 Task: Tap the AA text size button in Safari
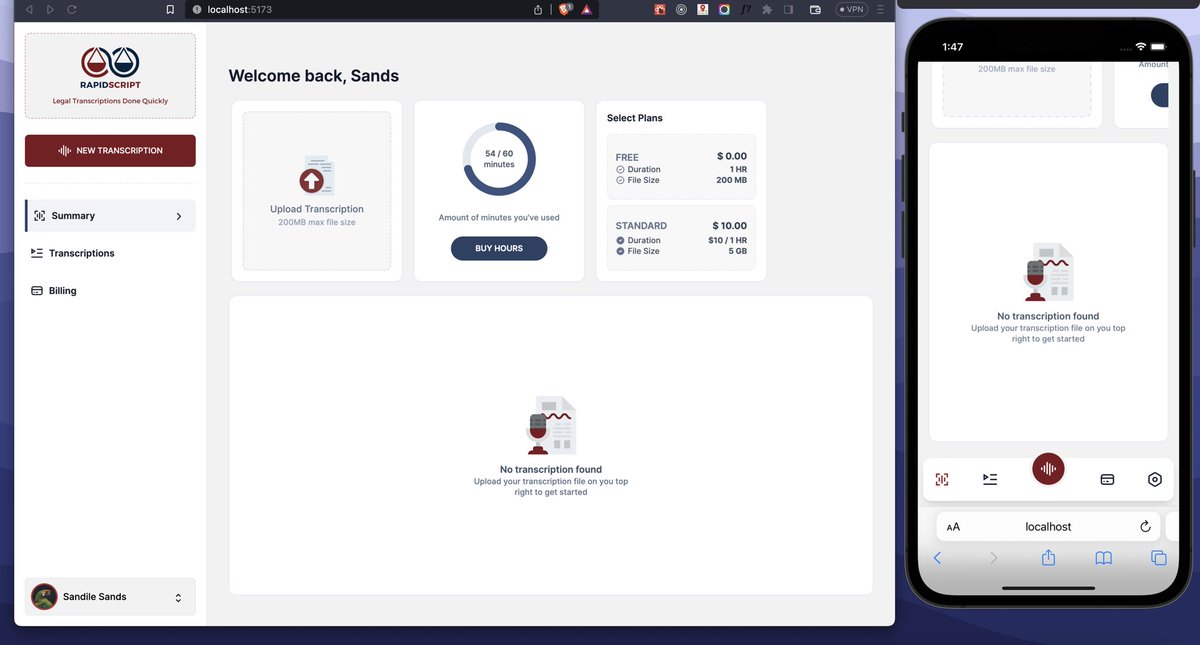click(x=953, y=527)
